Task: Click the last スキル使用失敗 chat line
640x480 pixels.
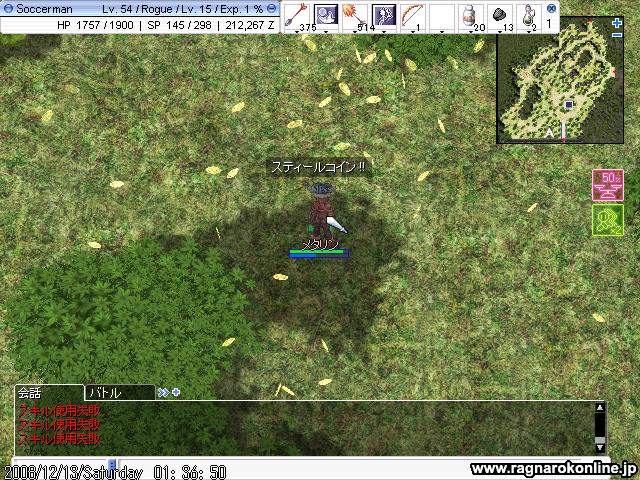Action: 59,438
